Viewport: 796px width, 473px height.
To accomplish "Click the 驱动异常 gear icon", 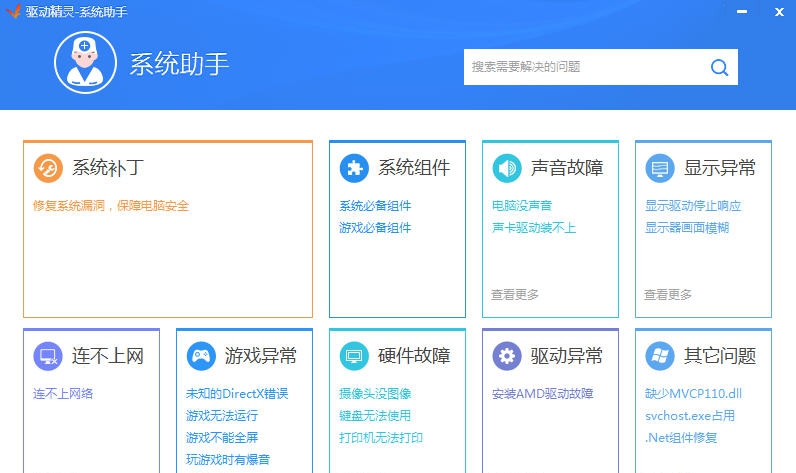I will click(x=507, y=356).
